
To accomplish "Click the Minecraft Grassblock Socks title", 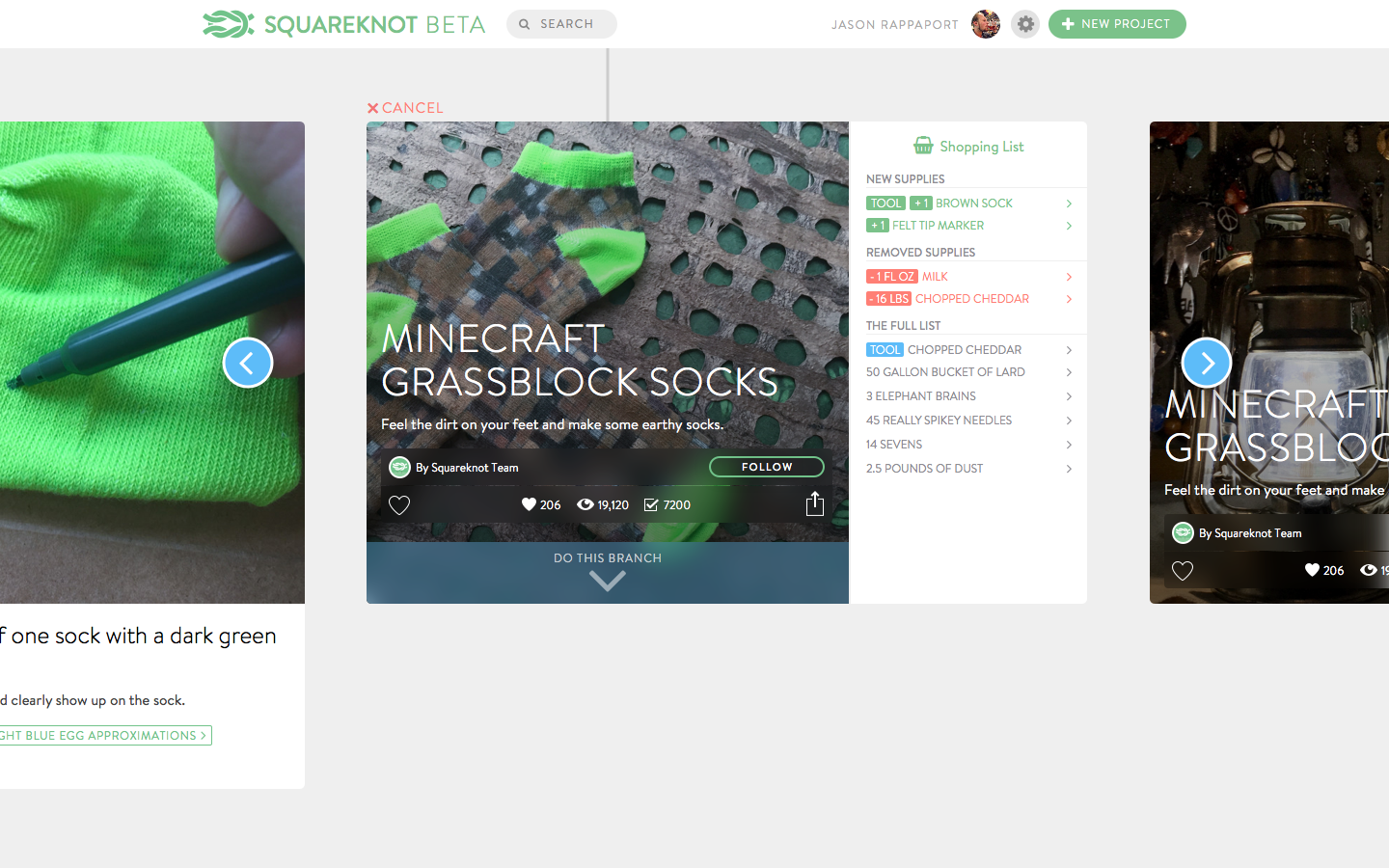I will [x=579, y=361].
